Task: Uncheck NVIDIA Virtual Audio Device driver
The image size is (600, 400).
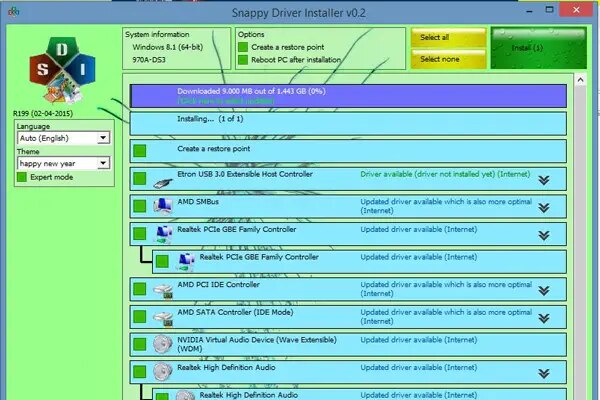Action: (x=140, y=344)
